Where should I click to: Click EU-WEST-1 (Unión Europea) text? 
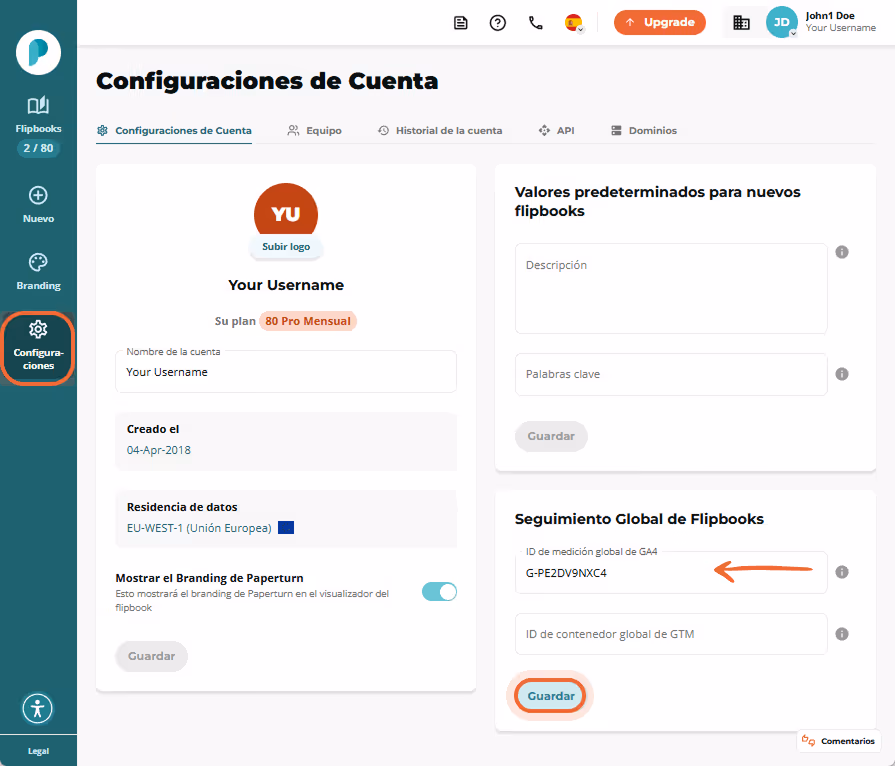(199, 528)
